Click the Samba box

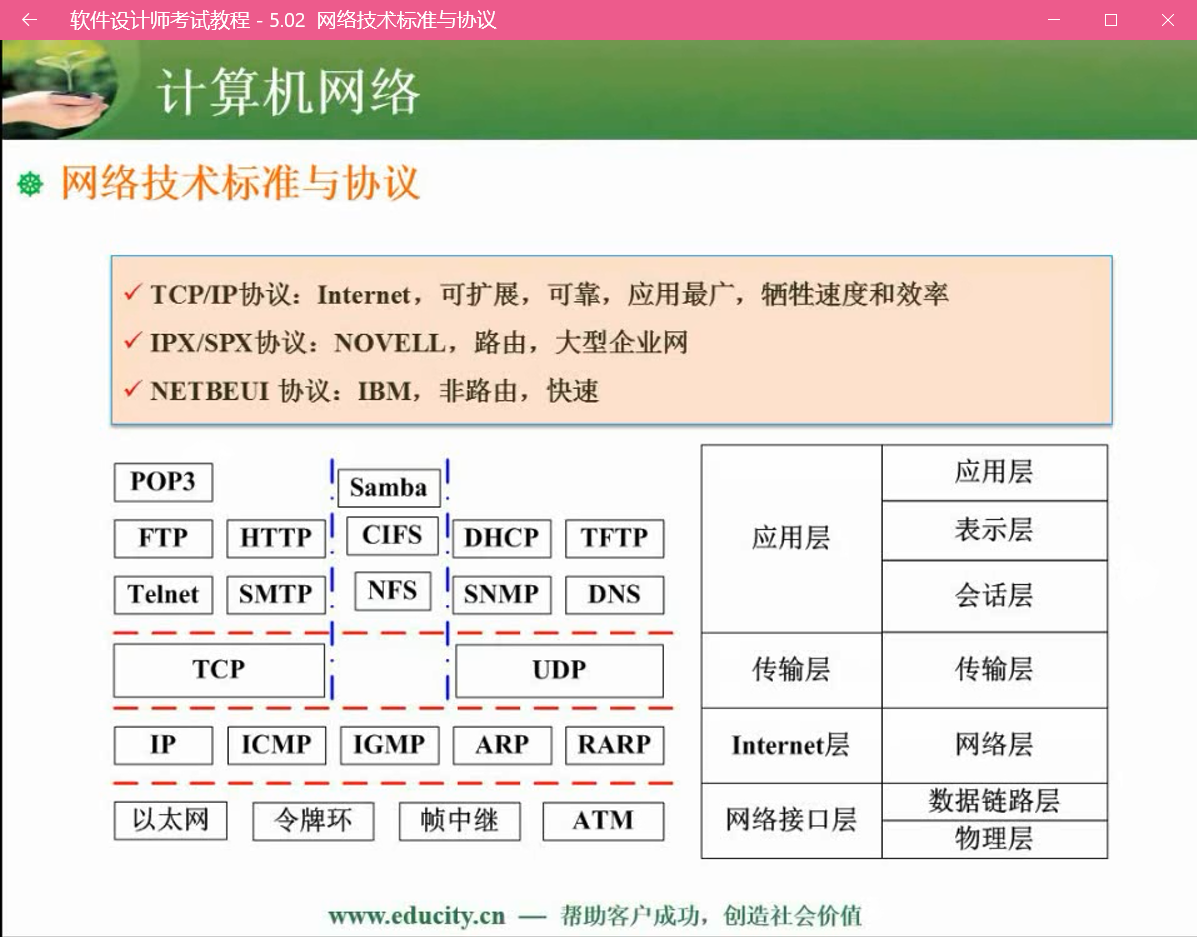pos(389,488)
